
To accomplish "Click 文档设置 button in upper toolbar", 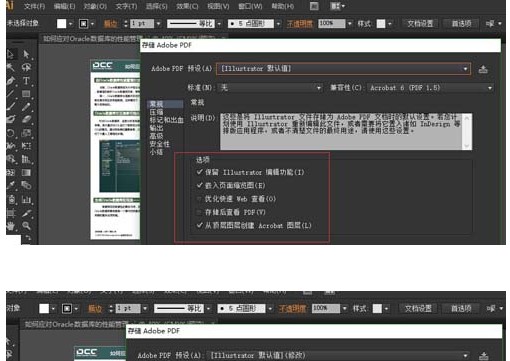I will [x=420, y=24].
